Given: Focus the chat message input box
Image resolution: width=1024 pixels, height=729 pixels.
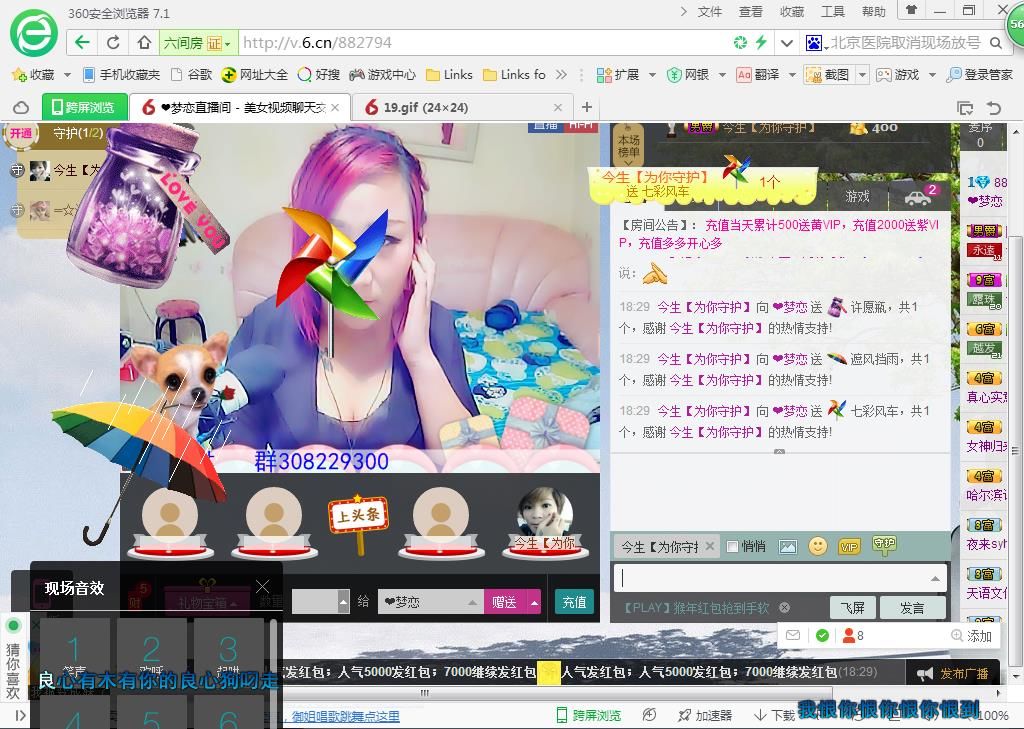Looking at the screenshot, I should point(779,577).
